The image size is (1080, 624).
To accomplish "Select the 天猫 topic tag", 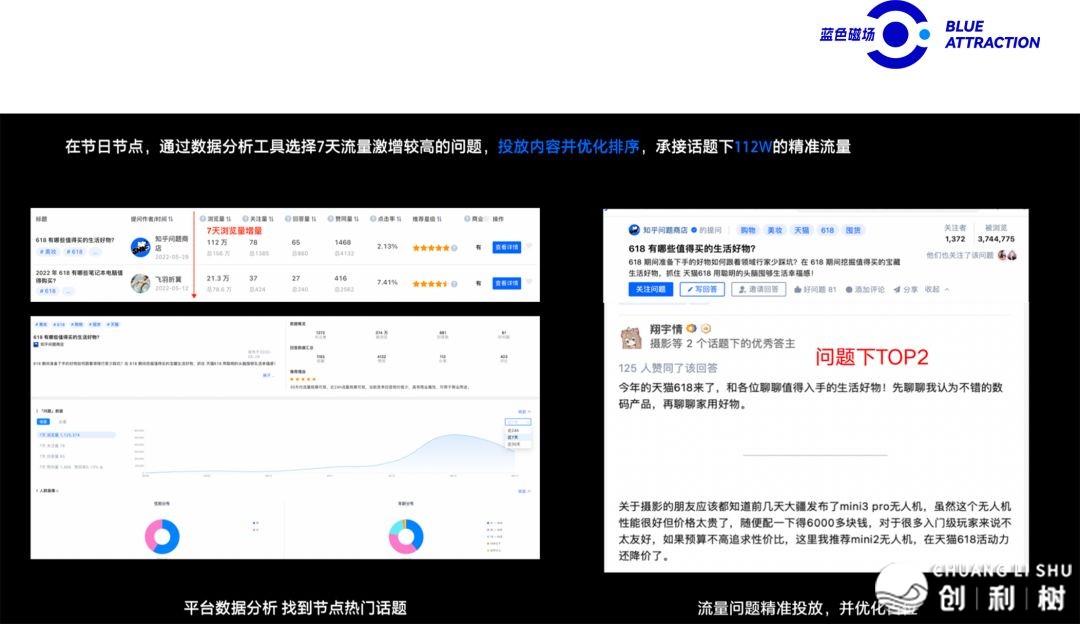I will pyautogui.click(x=802, y=230).
